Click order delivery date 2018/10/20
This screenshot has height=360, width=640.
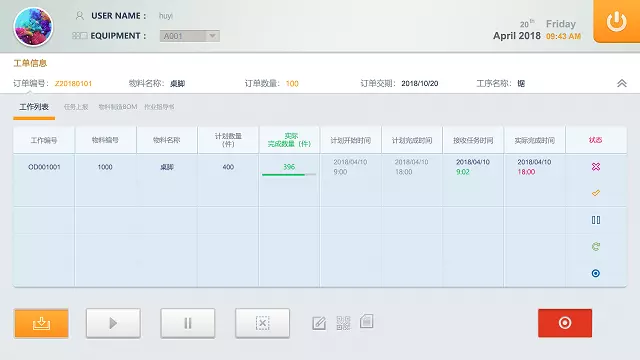(x=420, y=84)
